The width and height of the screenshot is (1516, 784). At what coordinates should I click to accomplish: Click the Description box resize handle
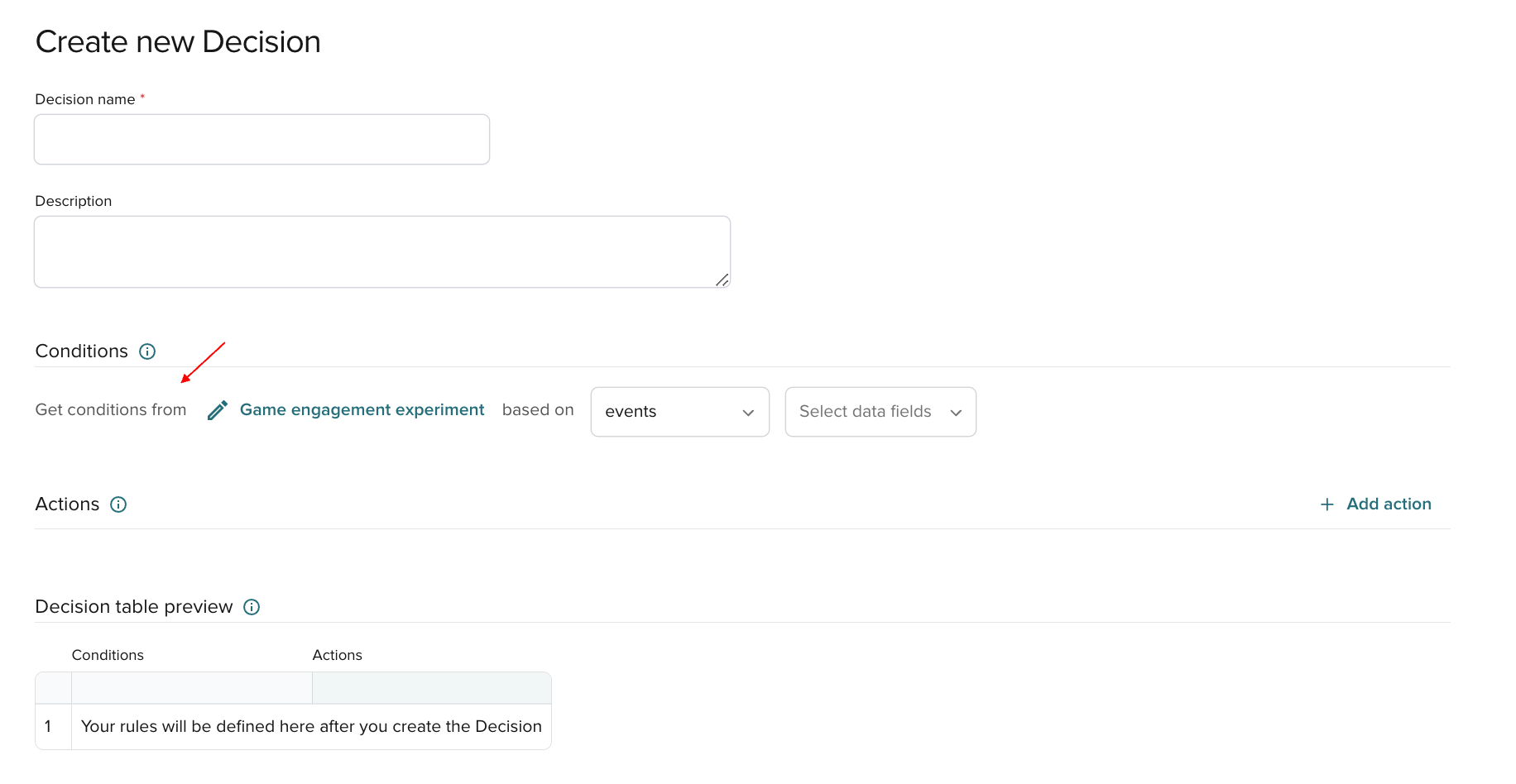(722, 280)
